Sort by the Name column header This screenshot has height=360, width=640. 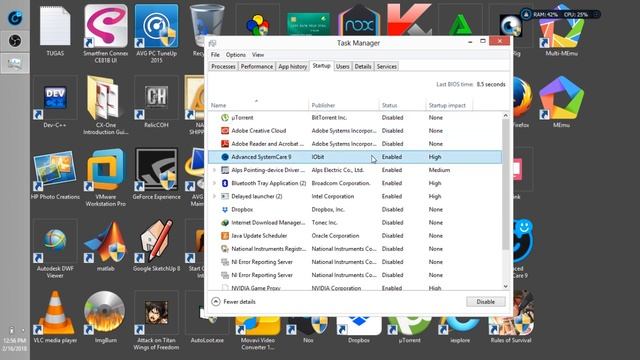pos(258,105)
